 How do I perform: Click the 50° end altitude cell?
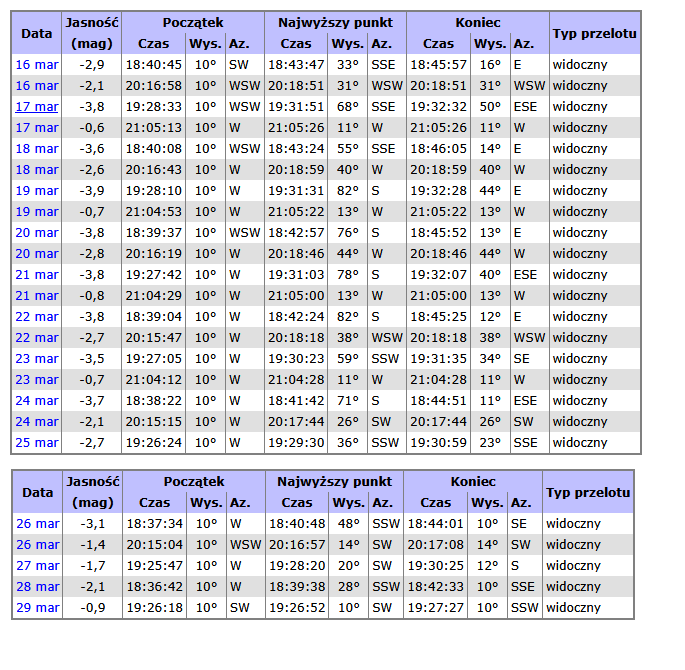(490, 107)
